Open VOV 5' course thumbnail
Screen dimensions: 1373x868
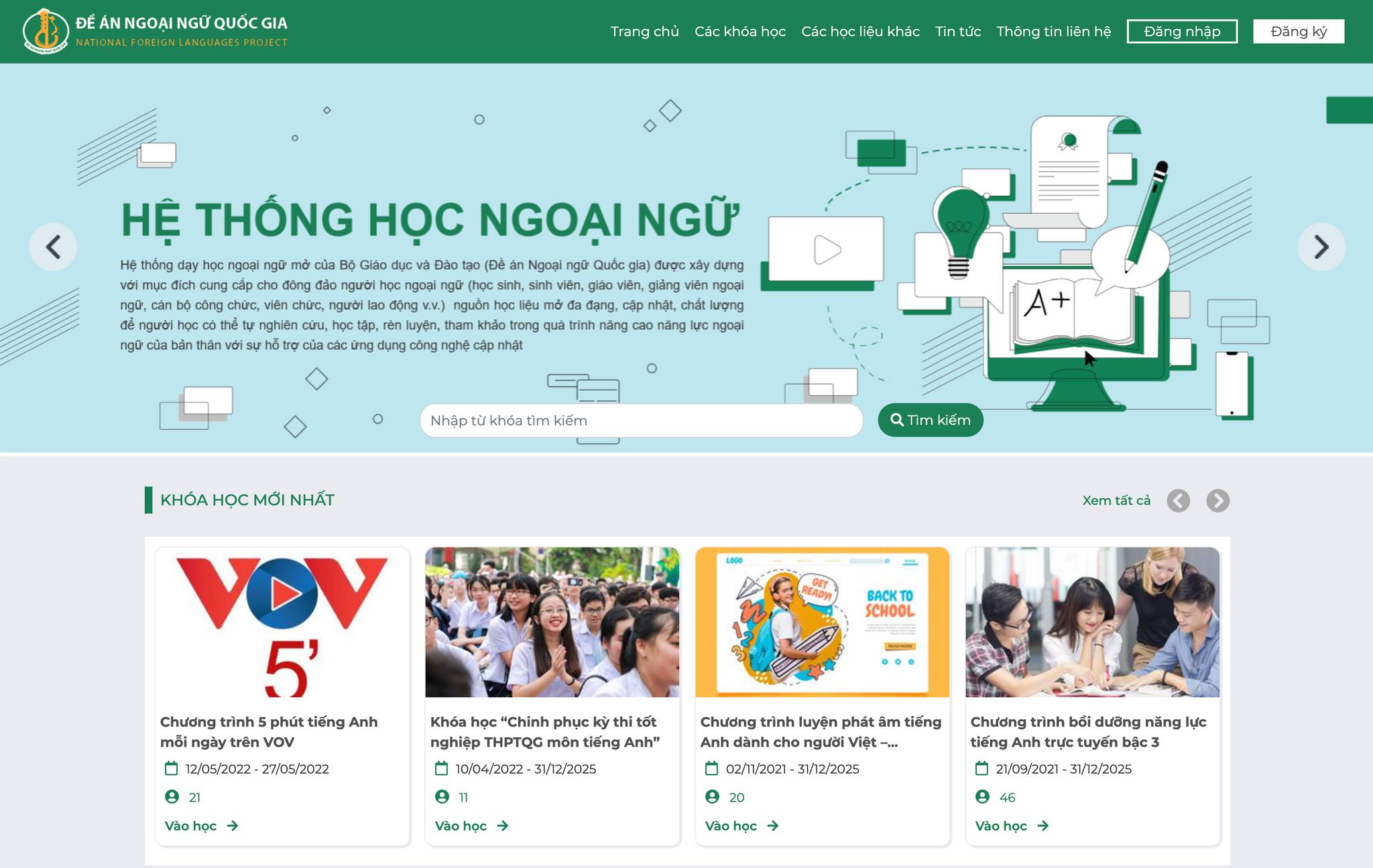(x=282, y=622)
